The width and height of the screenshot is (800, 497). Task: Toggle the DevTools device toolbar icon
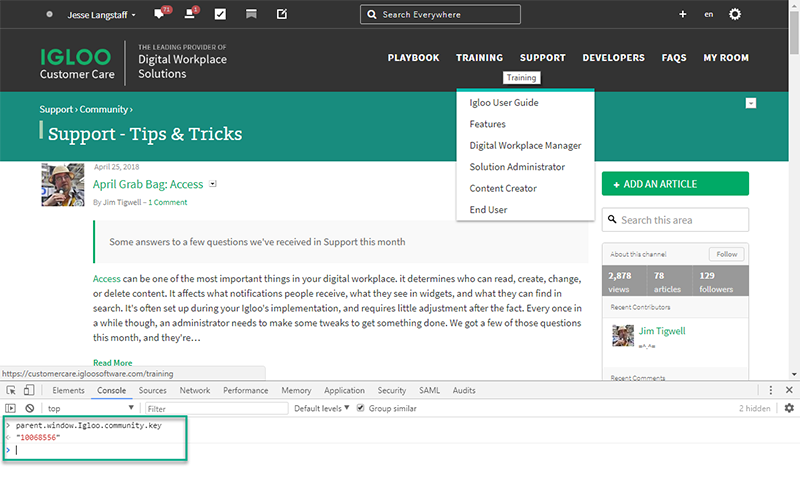[29, 390]
